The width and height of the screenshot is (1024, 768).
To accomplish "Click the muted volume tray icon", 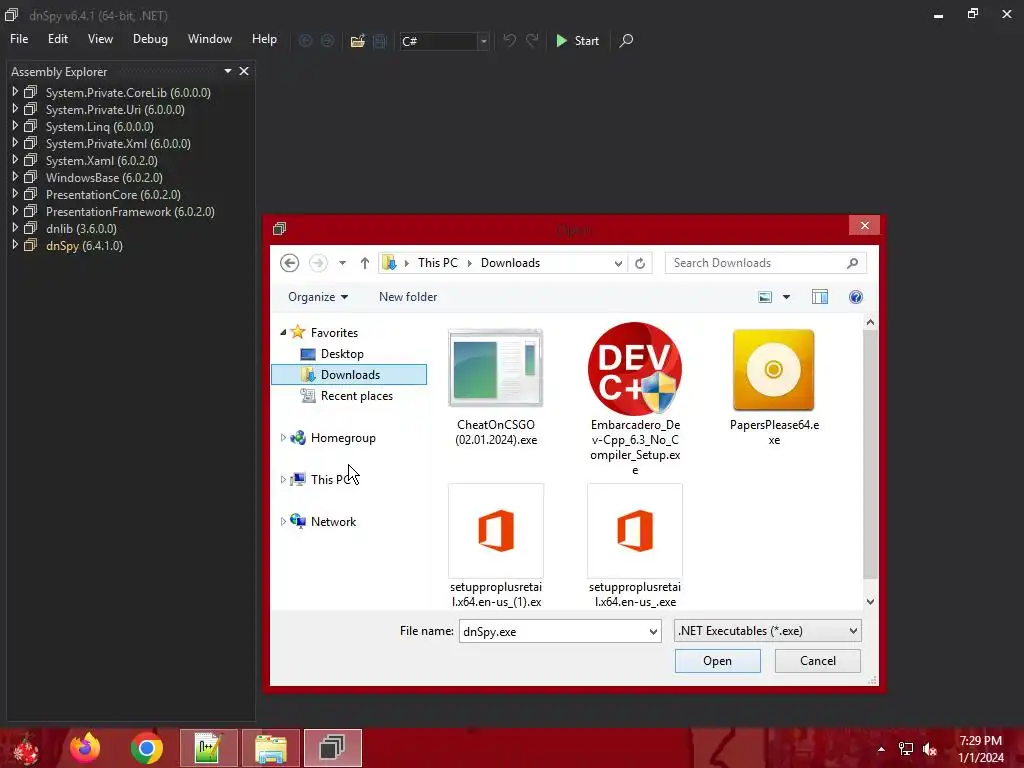I will [930, 749].
